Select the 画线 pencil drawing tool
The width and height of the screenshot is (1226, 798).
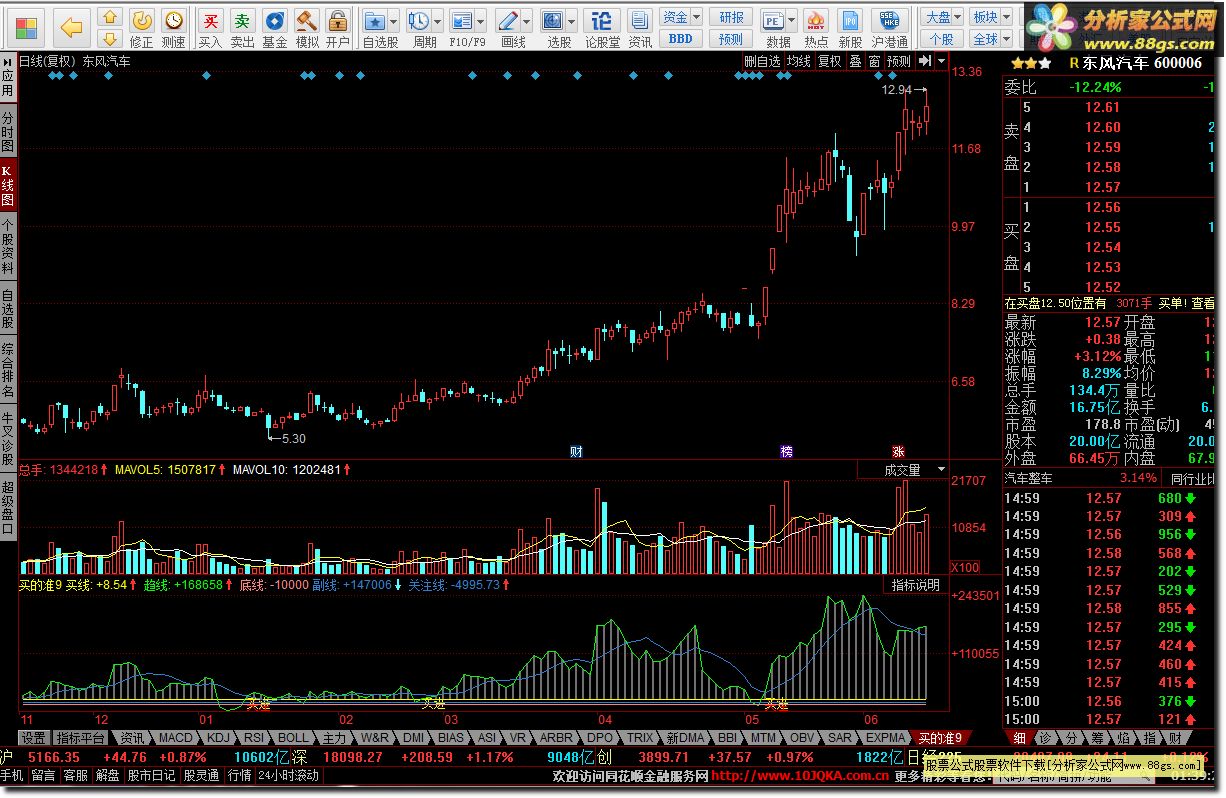tap(508, 20)
